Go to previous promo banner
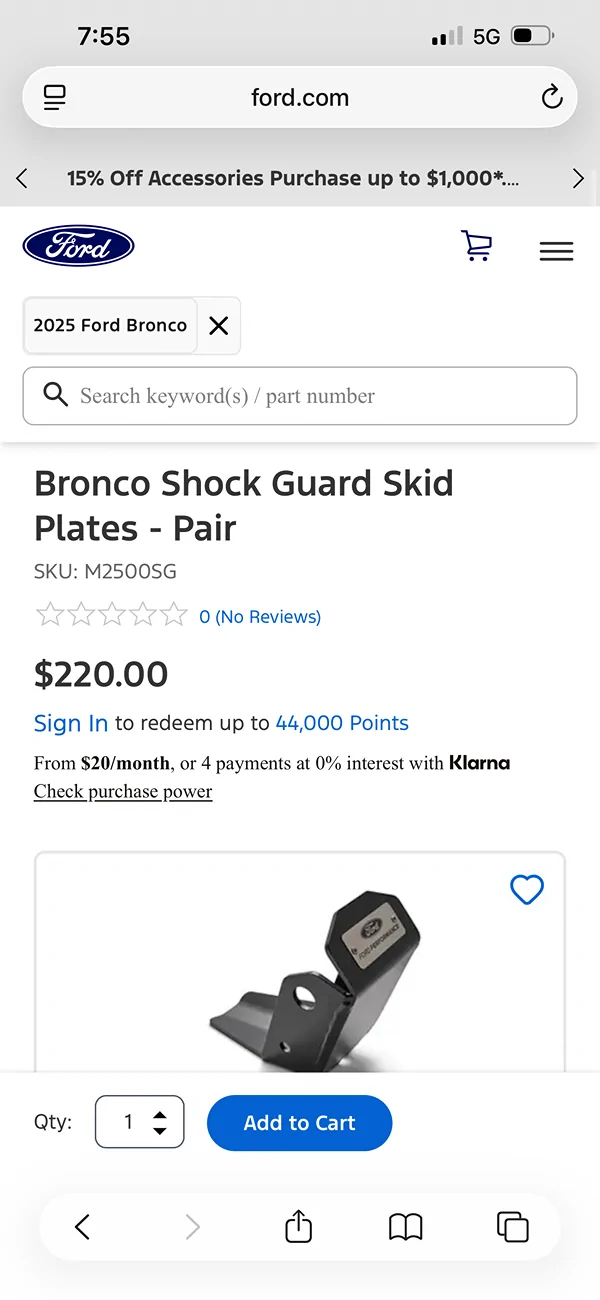Viewport: 600px width, 1300px height. [x=21, y=178]
